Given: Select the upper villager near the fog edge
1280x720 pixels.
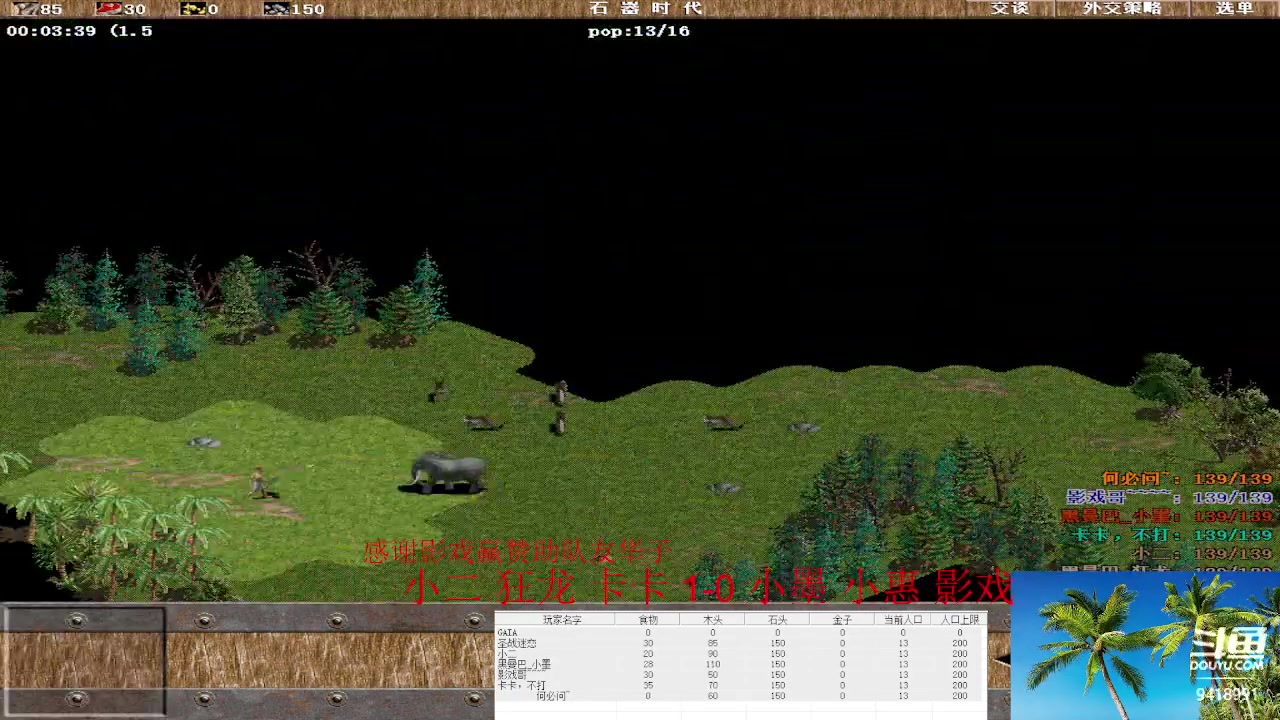Looking at the screenshot, I should (562, 391).
